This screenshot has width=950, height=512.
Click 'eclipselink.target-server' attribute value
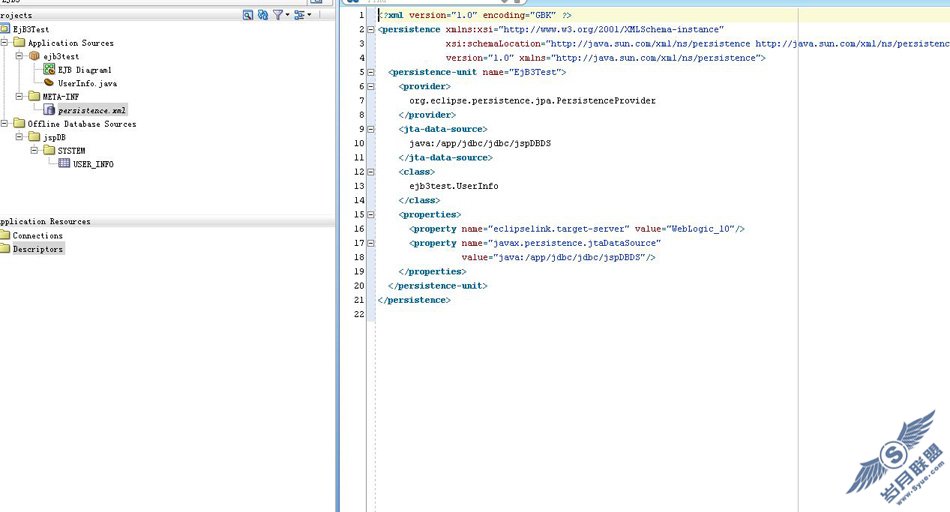point(562,229)
